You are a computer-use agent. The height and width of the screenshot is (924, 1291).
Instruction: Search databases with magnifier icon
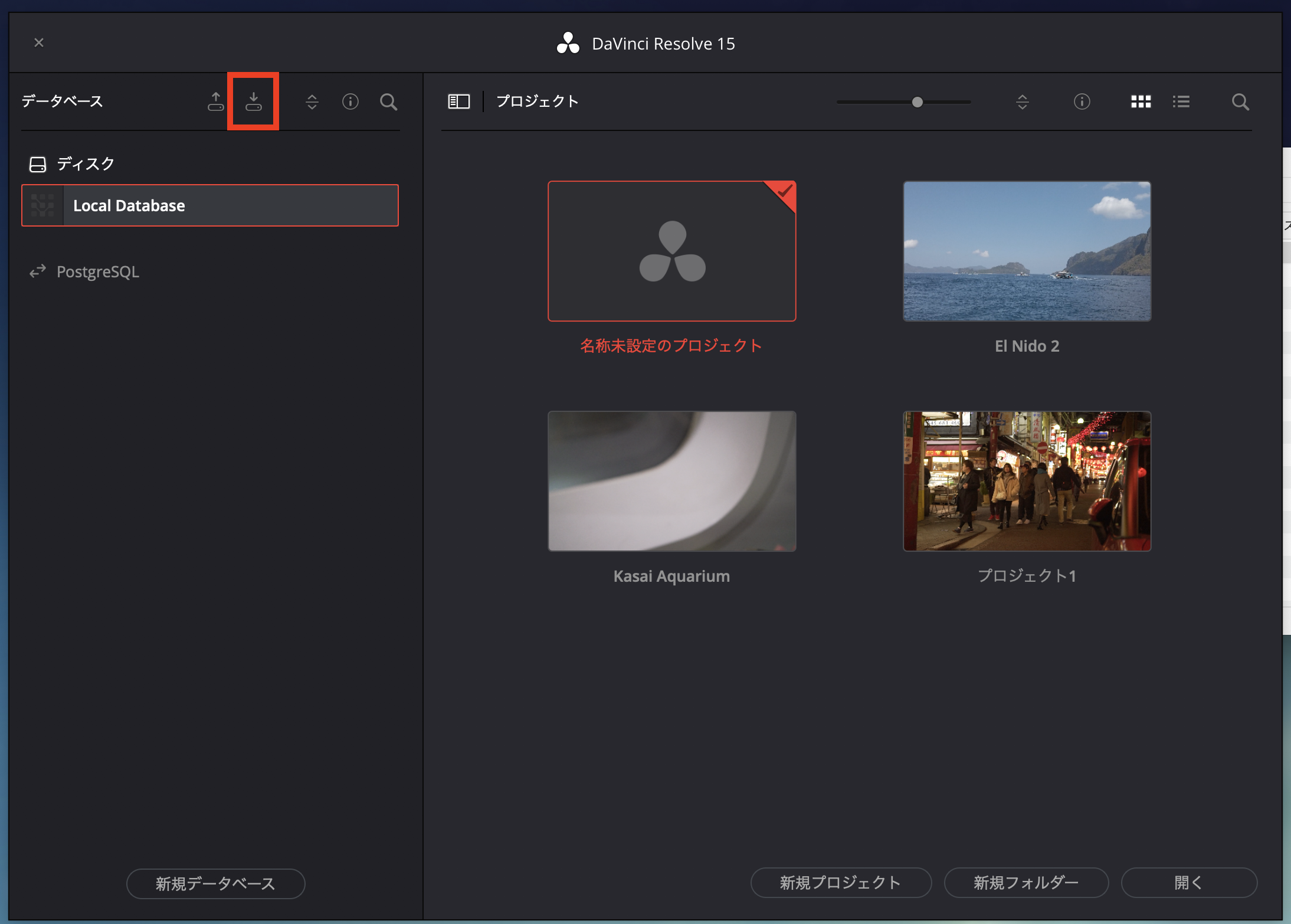(388, 101)
